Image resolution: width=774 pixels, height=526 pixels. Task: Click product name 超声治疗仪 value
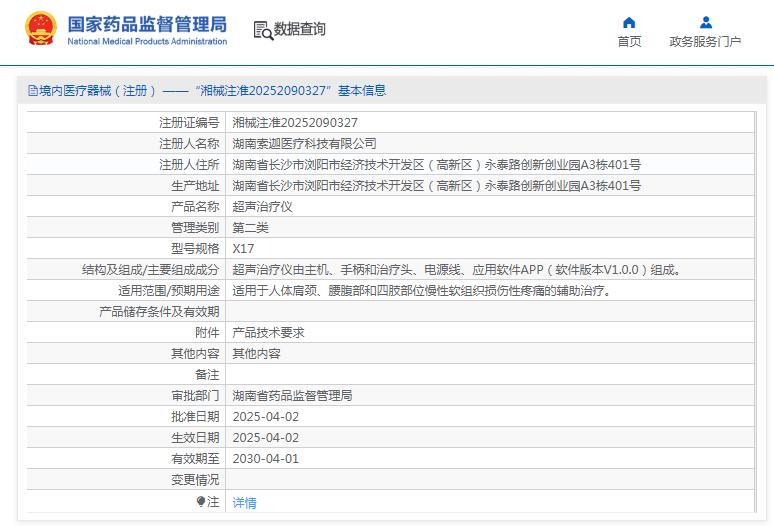[262, 207]
